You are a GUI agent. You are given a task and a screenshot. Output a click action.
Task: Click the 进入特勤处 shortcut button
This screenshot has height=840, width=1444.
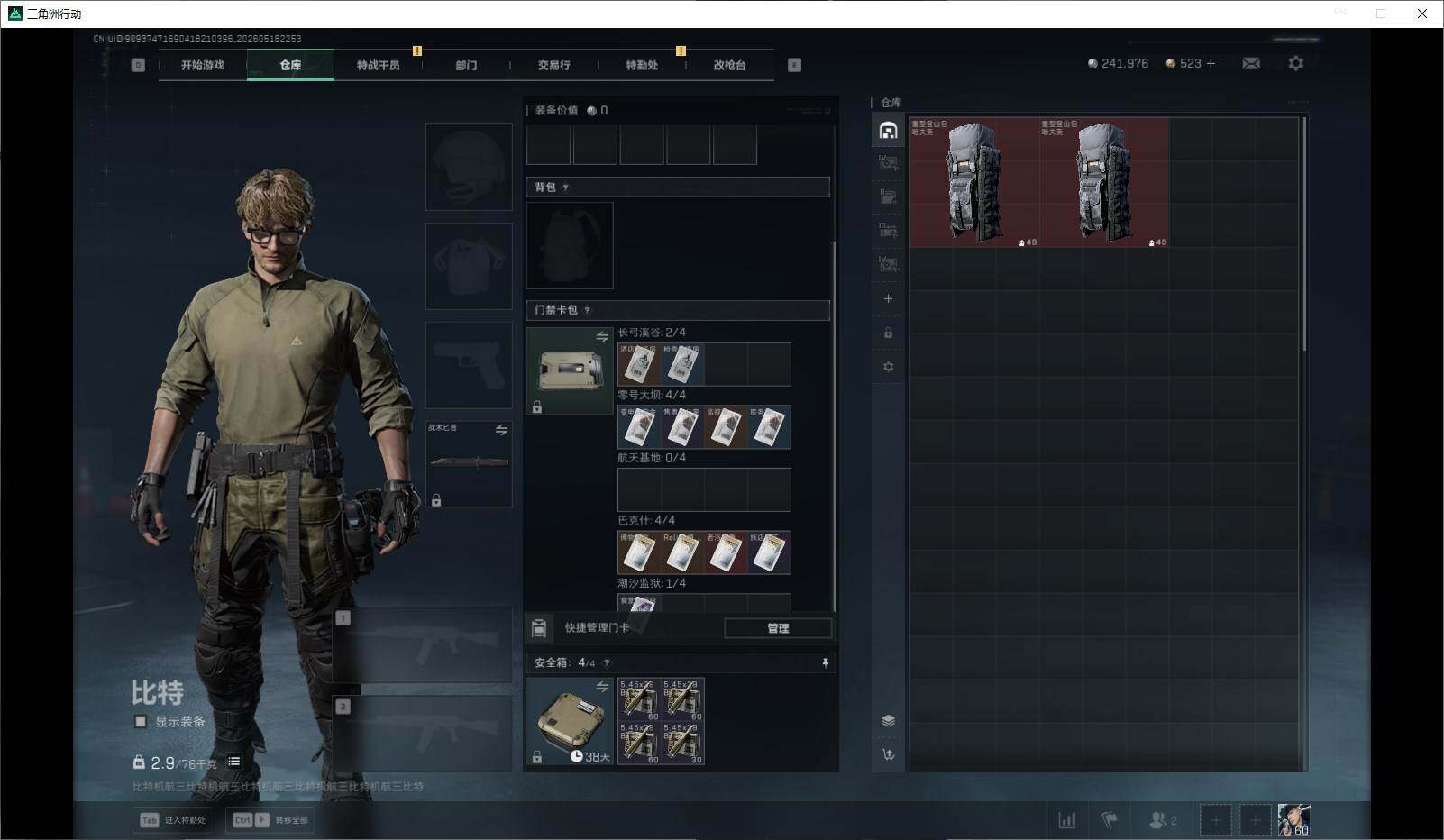(x=174, y=820)
